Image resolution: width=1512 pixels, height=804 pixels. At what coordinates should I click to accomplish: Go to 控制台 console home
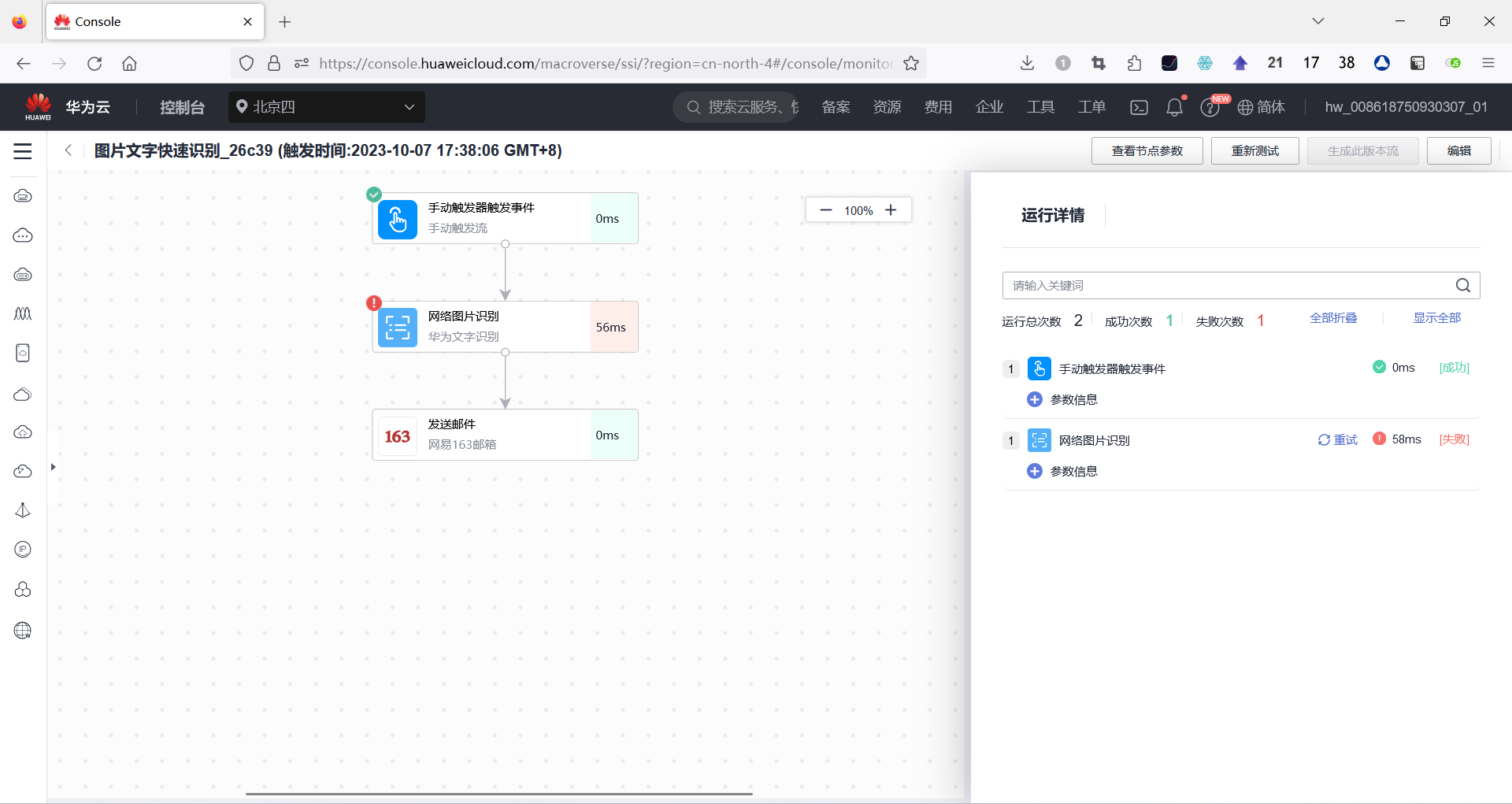pyautogui.click(x=182, y=107)
